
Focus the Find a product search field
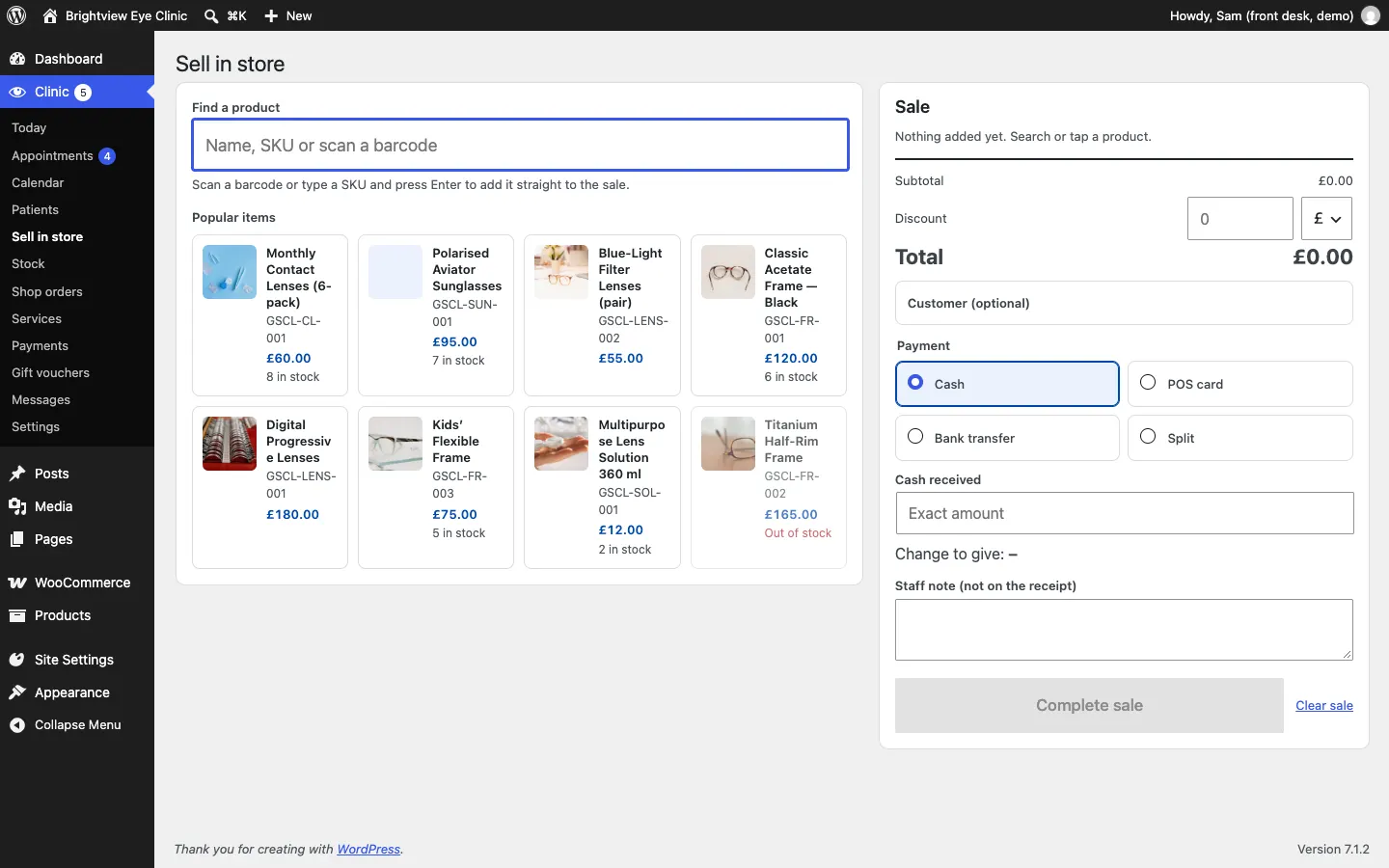pos(521,145)
